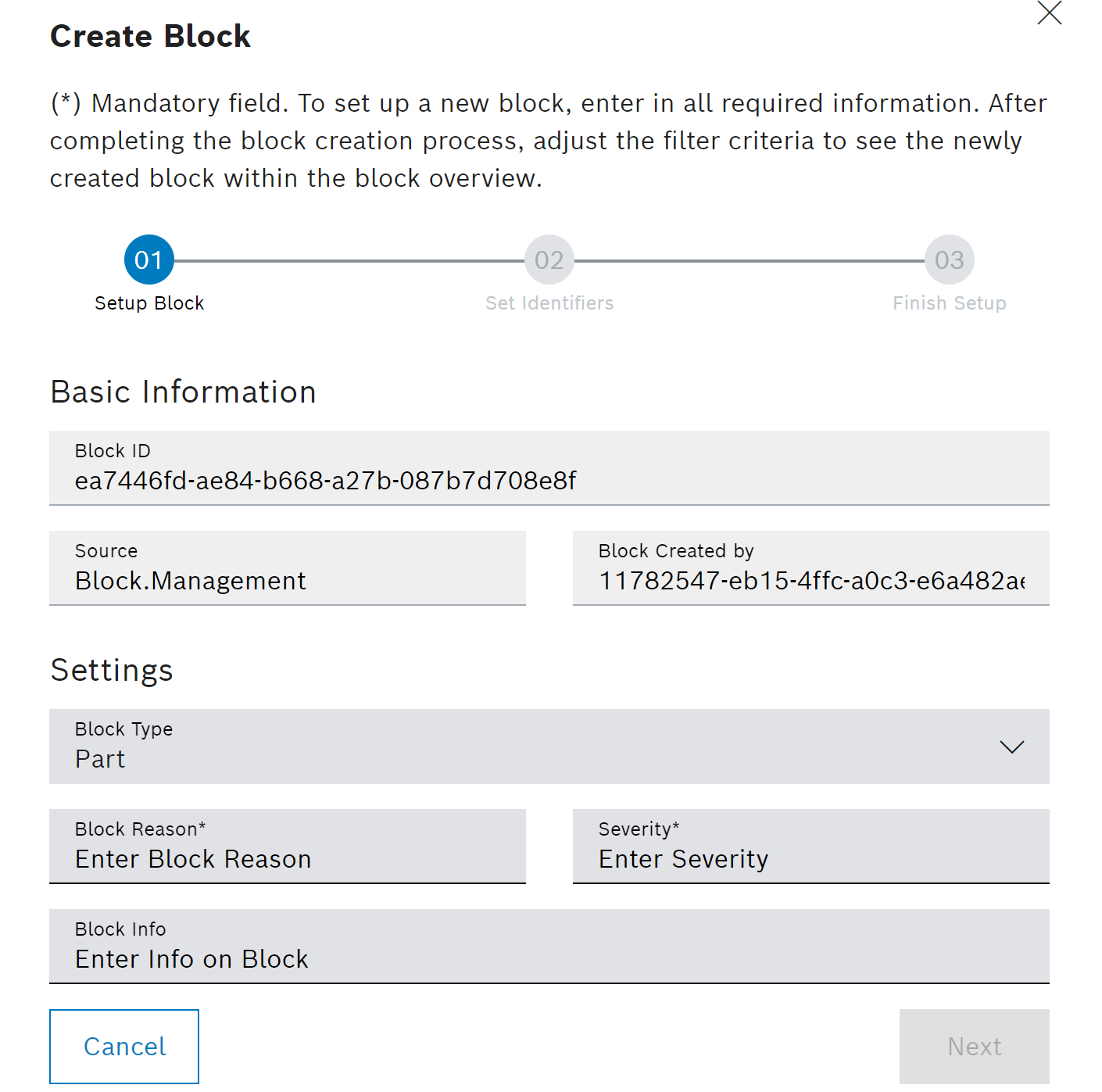This screenshot has height=1092, width=1102.
Task: Click the Create Block dialog title
Action: [x=150, y=37]
